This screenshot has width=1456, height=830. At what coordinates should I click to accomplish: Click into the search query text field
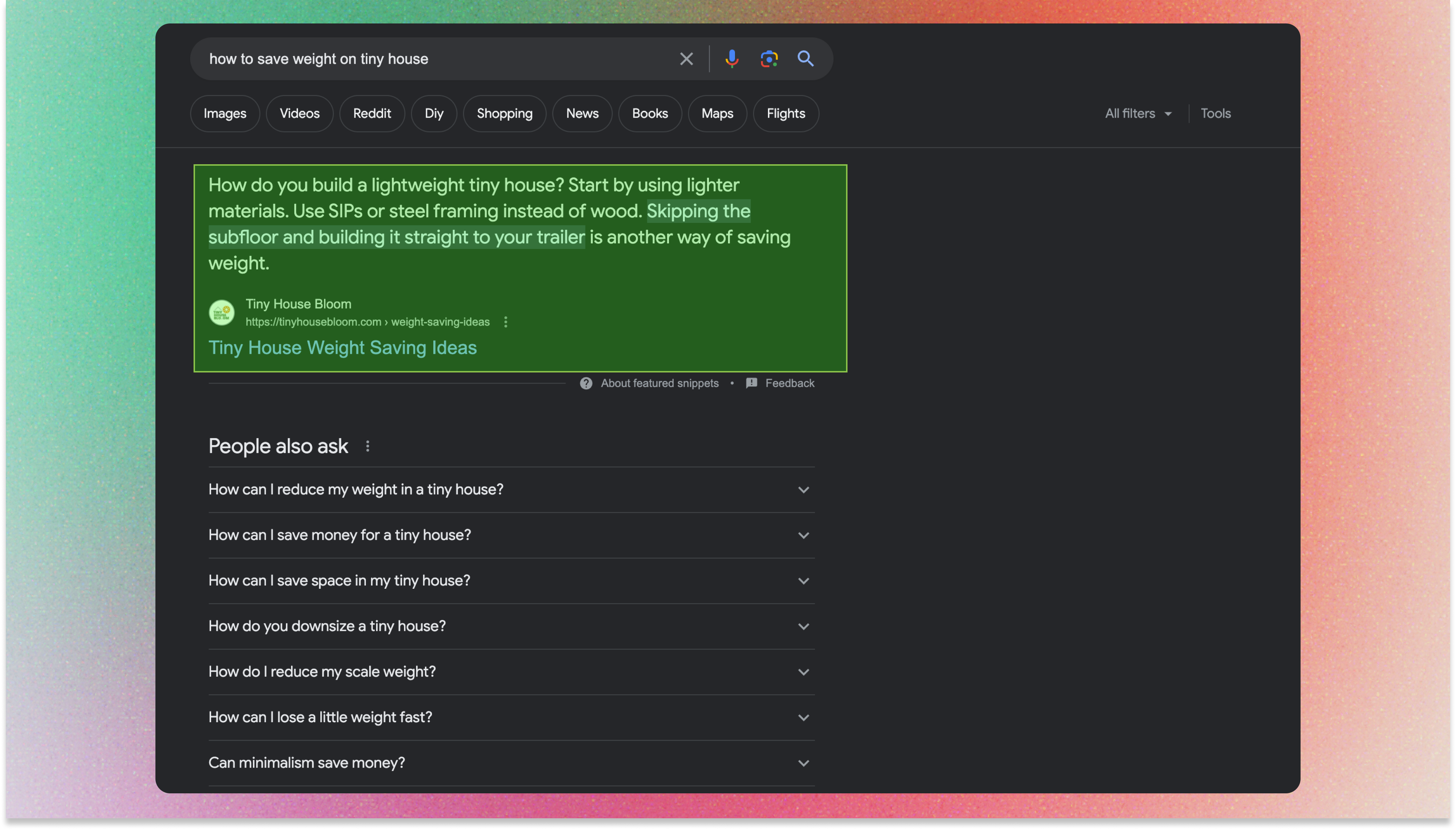[433, 59]
